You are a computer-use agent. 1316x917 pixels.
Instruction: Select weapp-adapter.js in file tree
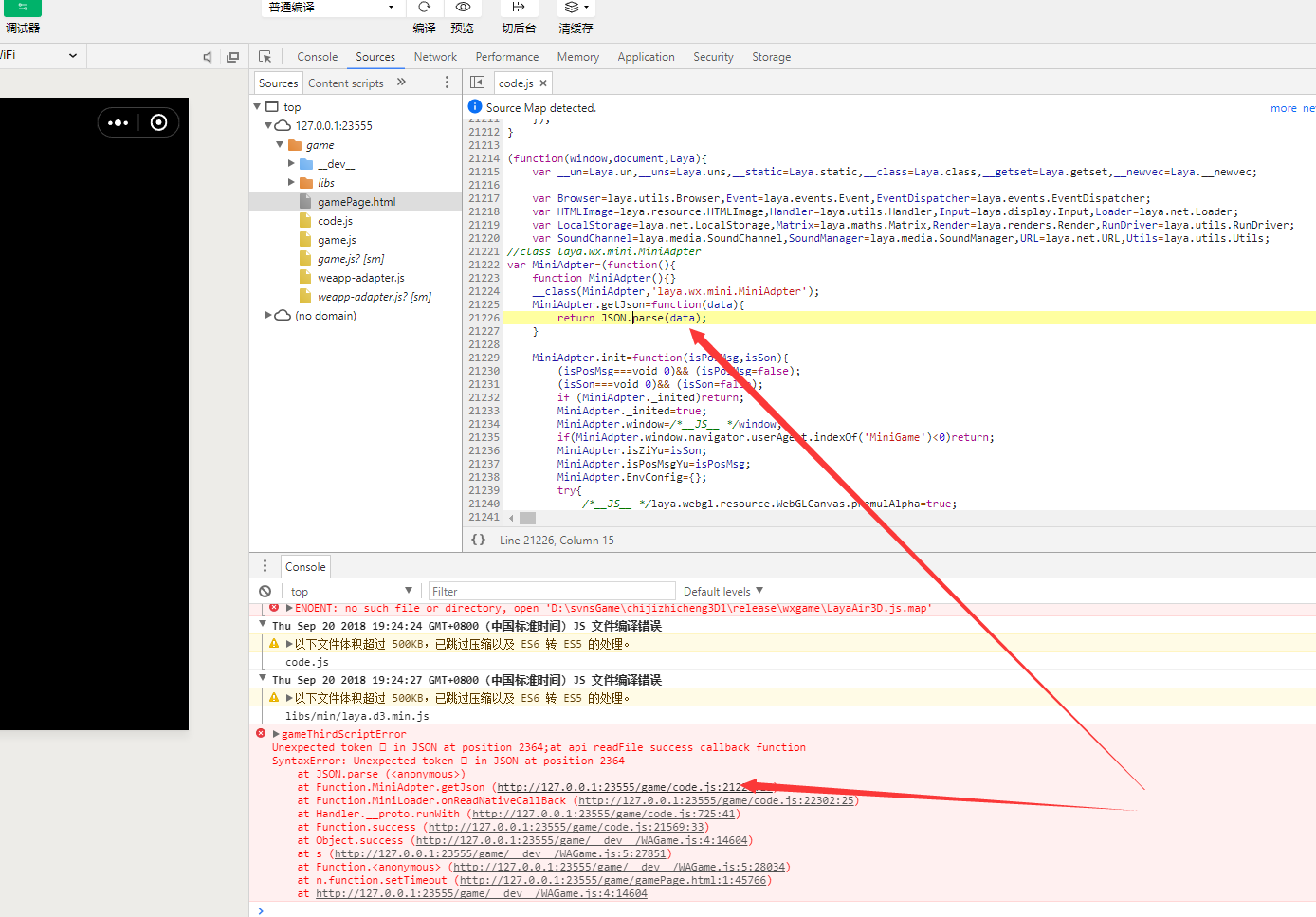(361, 278)
